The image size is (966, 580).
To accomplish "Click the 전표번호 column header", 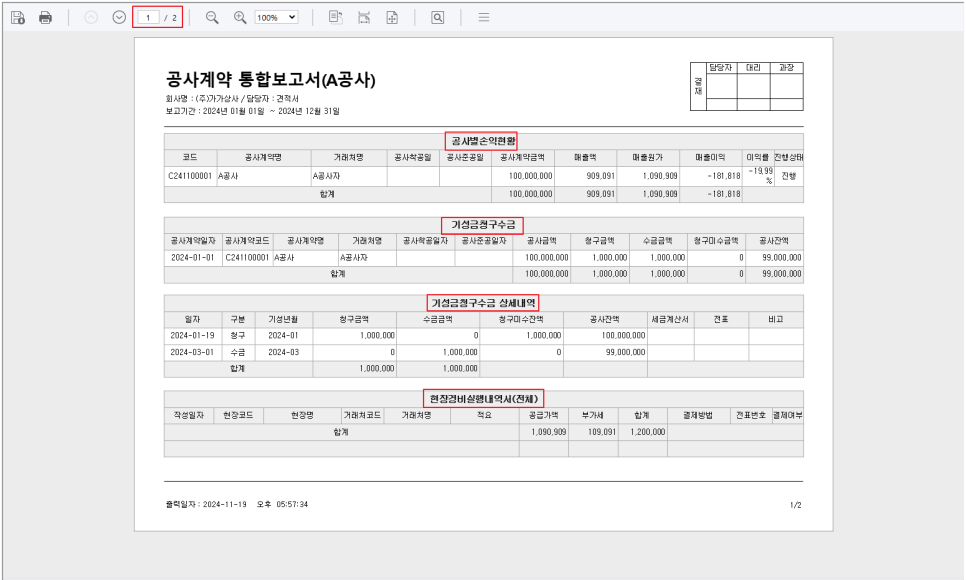I will coord(750,415).
